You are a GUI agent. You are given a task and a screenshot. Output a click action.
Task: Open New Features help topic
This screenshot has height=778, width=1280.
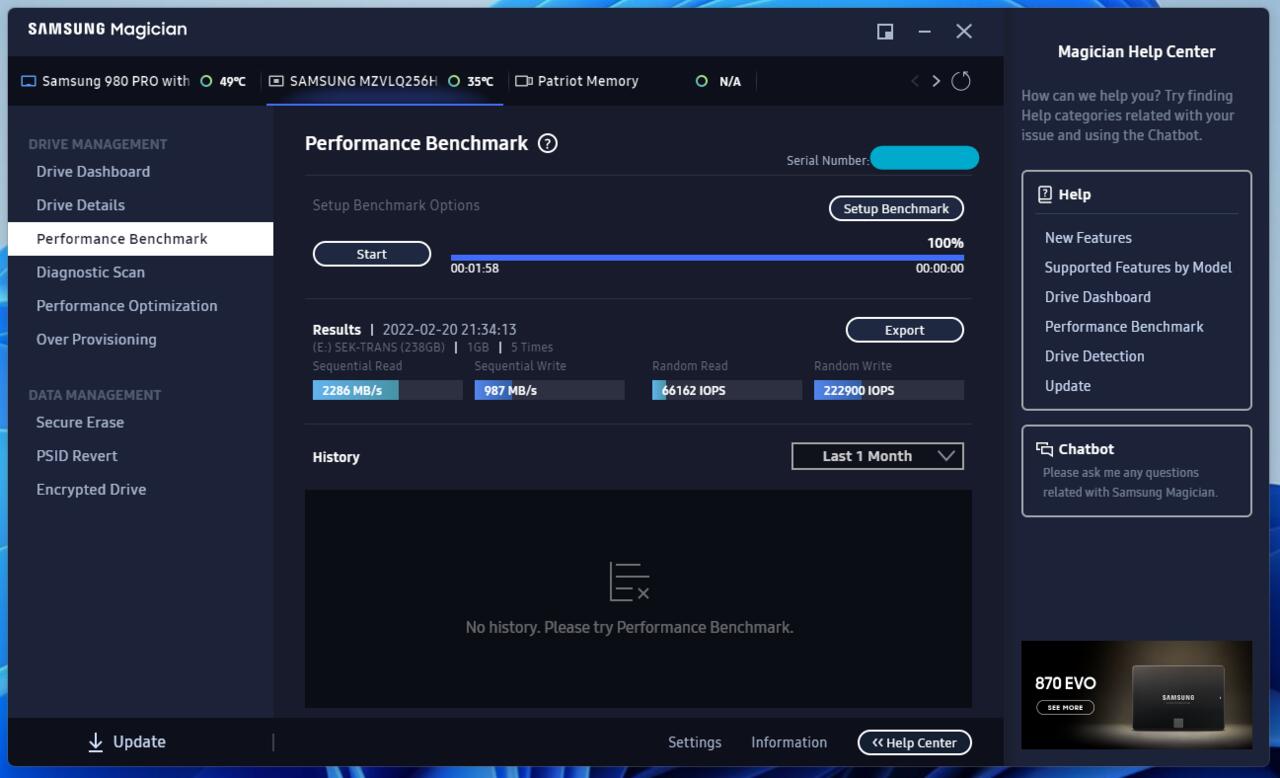[x=1088, y=238]
